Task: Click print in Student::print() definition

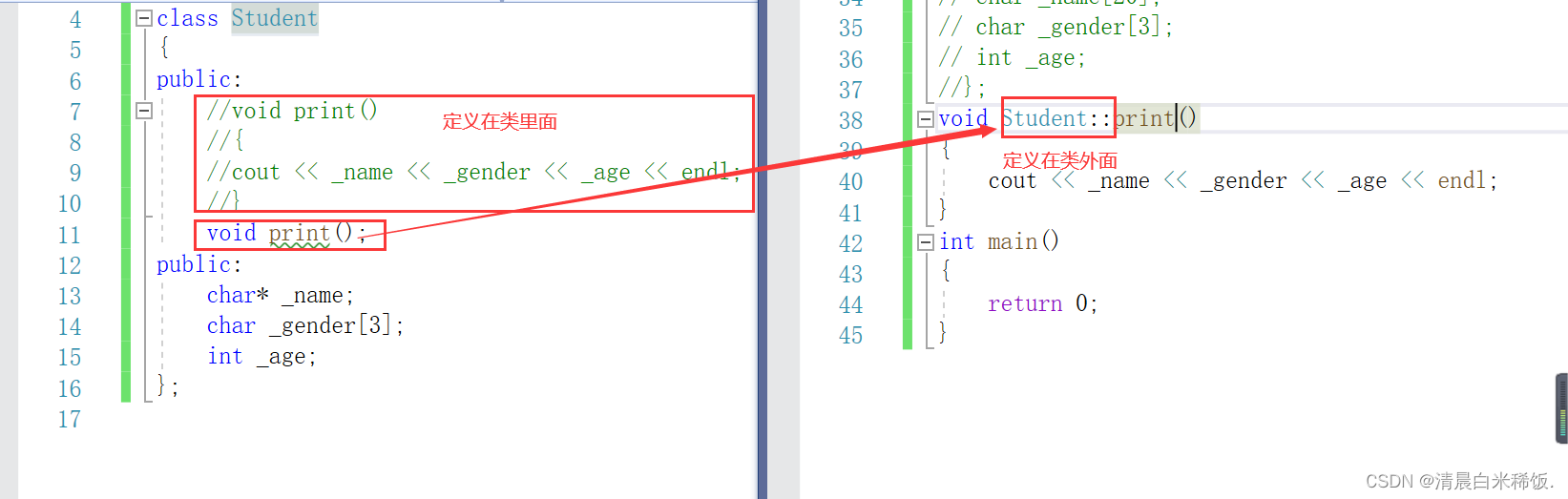Action: point(1143,118)
